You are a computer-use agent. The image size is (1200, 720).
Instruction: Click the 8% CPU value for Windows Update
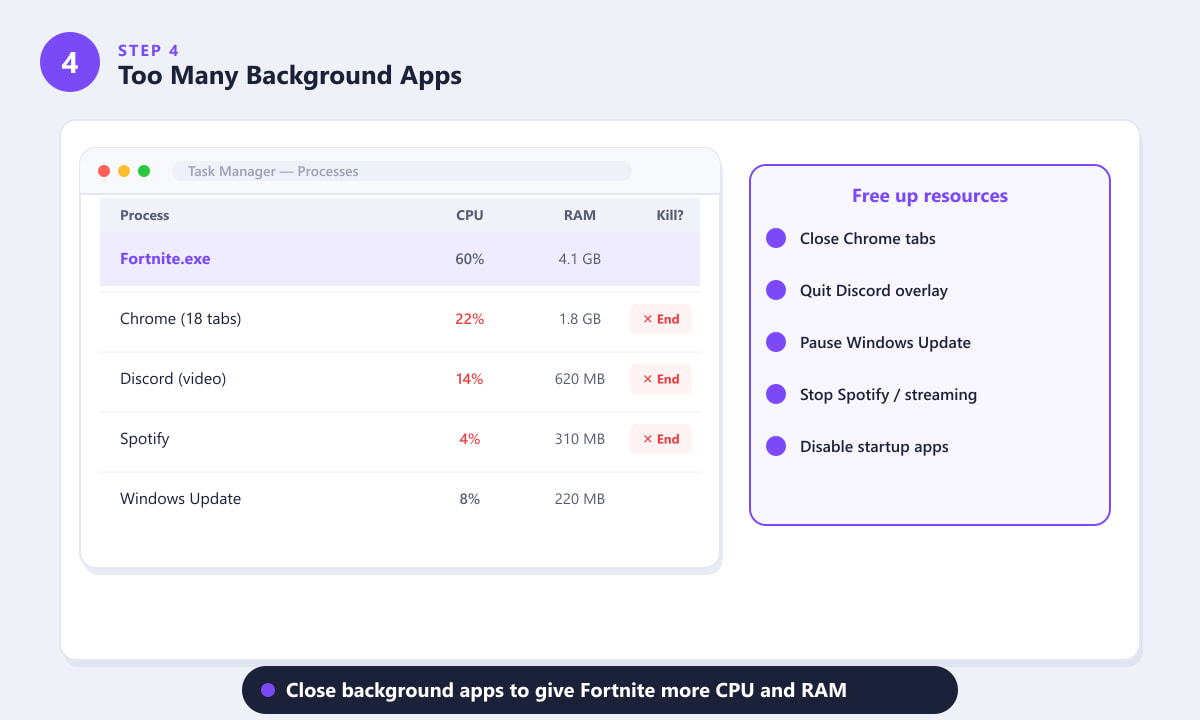pyautogui.click(x=470, y=499)
